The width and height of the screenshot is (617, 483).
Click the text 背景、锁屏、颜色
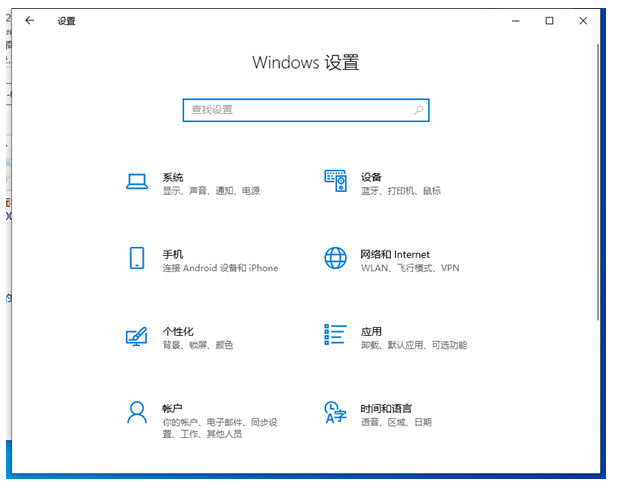click(x=198, y=345)
